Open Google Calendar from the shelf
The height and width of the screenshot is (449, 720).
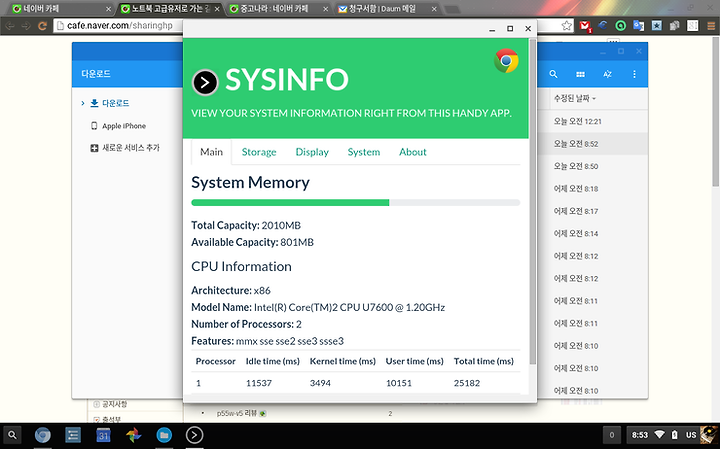(103, 435)
